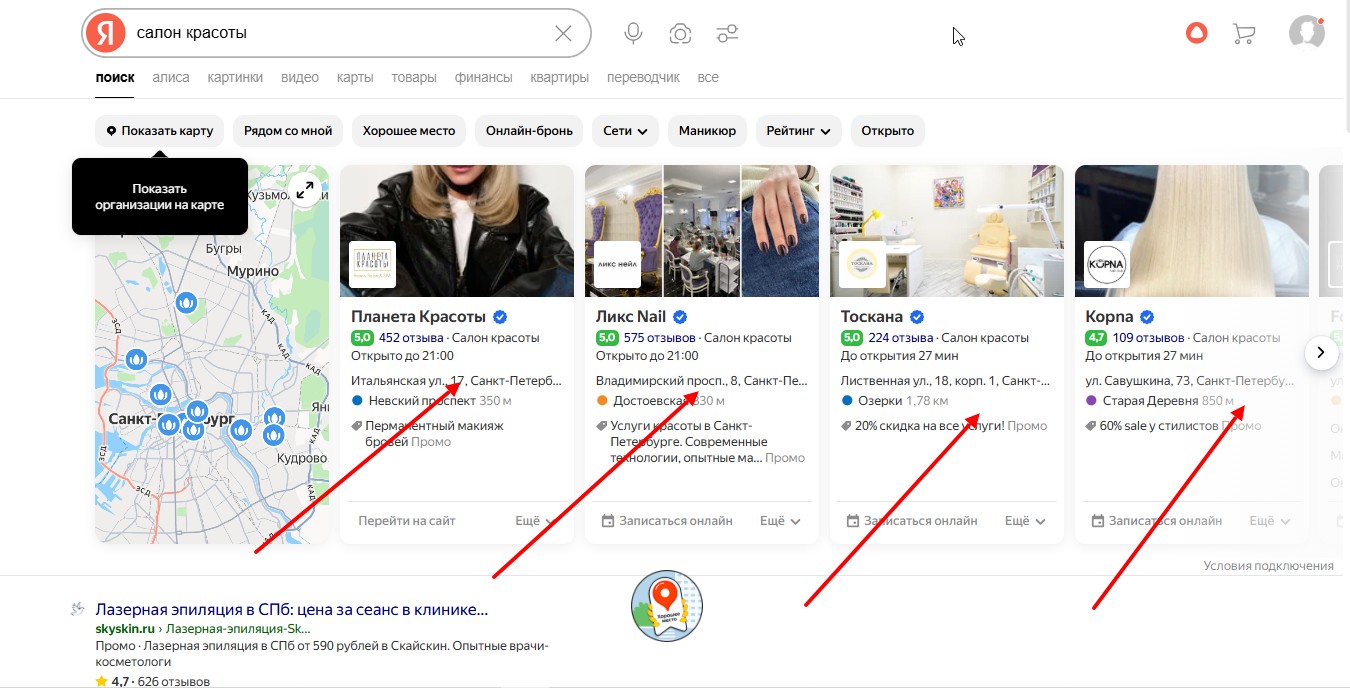Toggle the Онлайн-бронь filter
The image size is (1350, 688).
click(x=529, y=131)
